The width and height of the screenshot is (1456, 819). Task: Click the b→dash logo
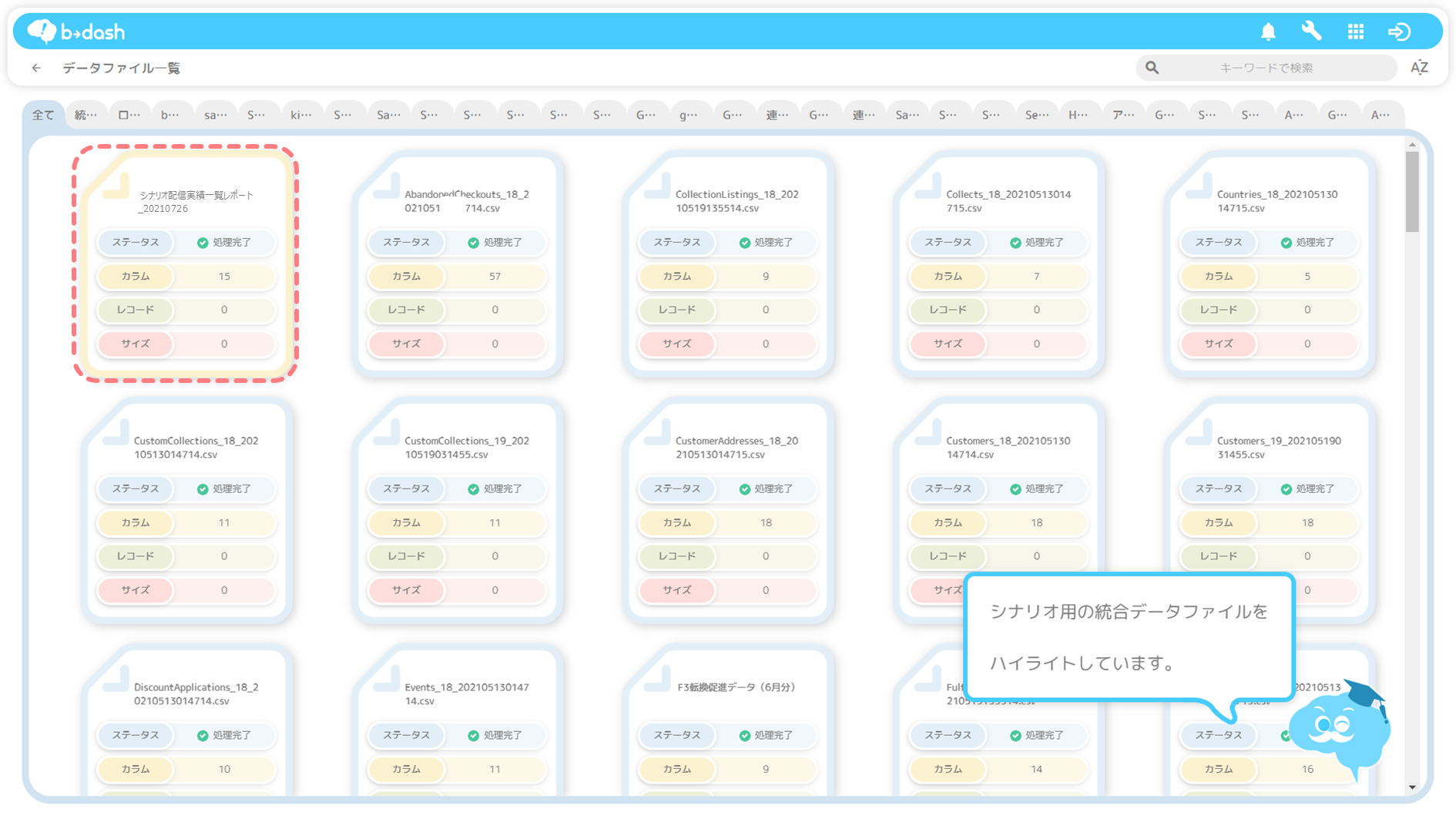tap(75, 32)
